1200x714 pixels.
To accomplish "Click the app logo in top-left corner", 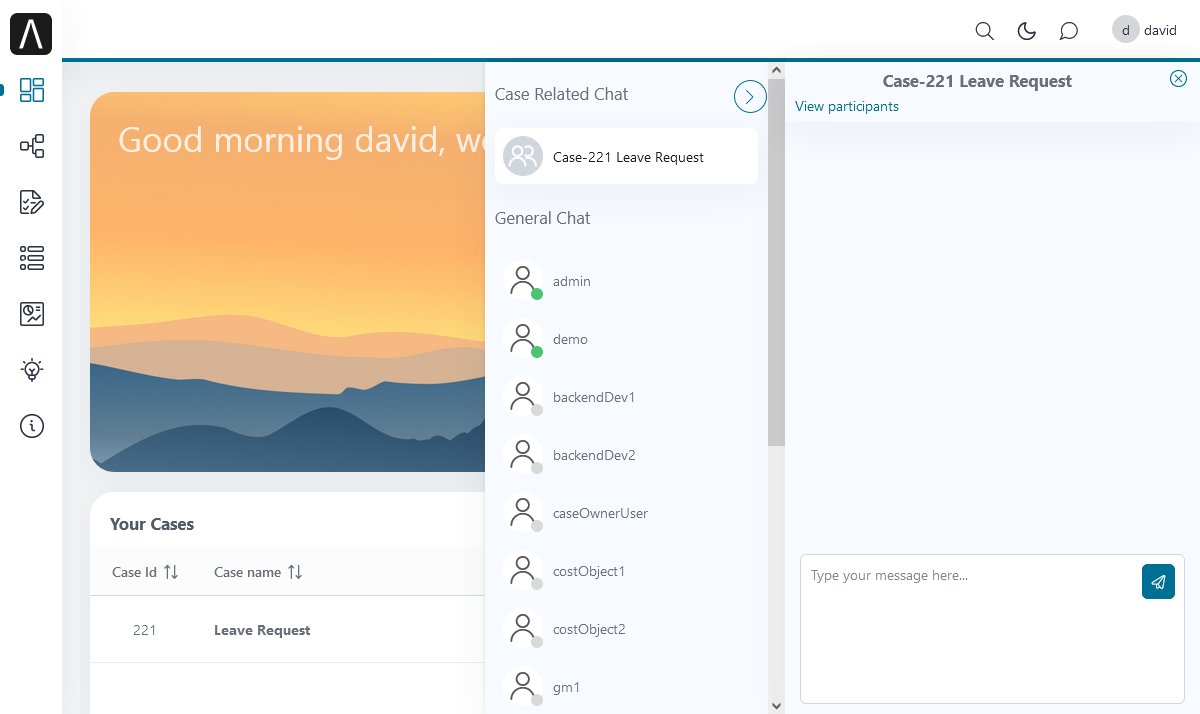I will coord(31,34).
